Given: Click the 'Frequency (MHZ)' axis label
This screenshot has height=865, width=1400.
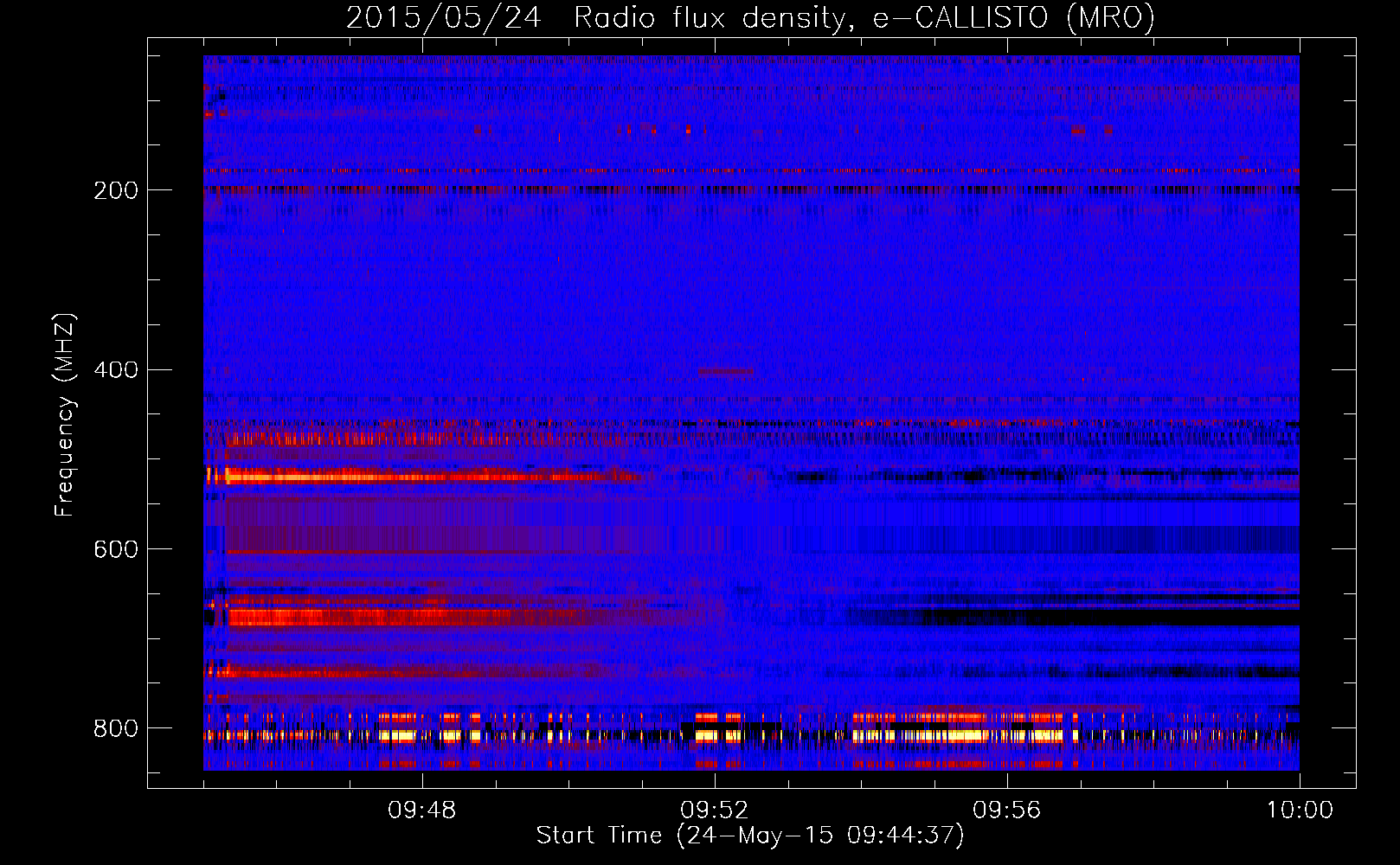Looking at the screenshot, I should click(x=64, y=414).
